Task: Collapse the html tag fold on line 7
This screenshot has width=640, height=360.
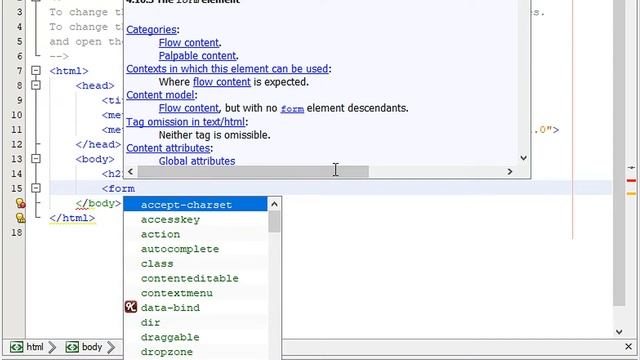Action: pyautogui.click(x=36, y=71)
